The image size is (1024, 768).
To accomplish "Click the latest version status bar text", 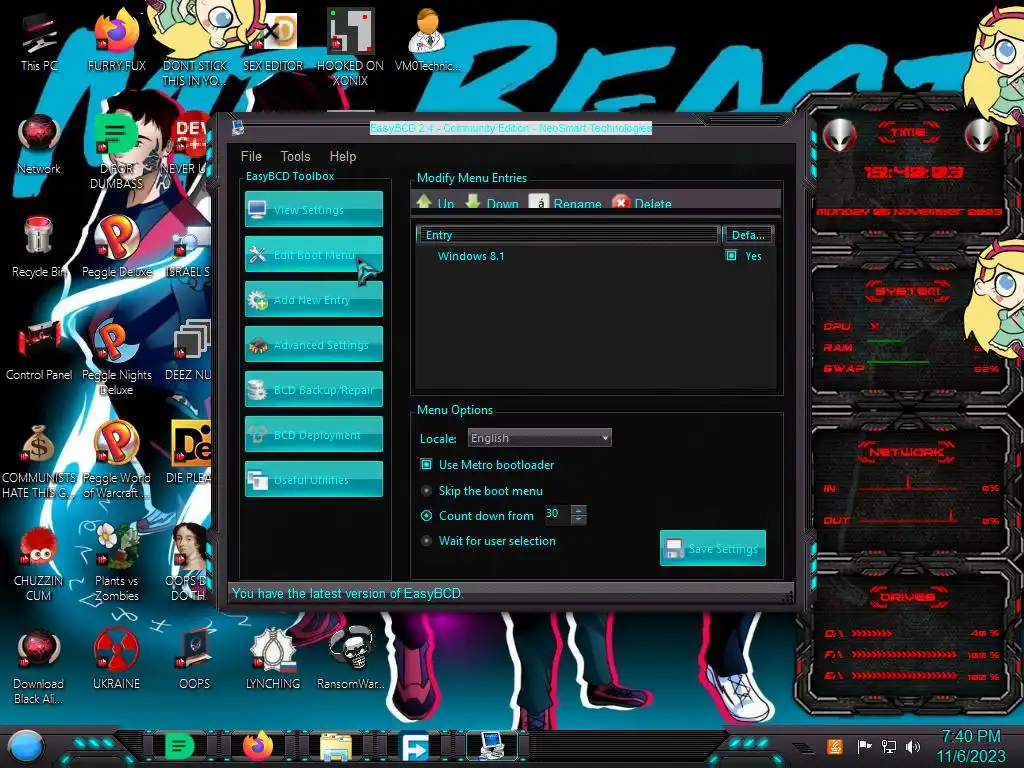I will point(347,593).
